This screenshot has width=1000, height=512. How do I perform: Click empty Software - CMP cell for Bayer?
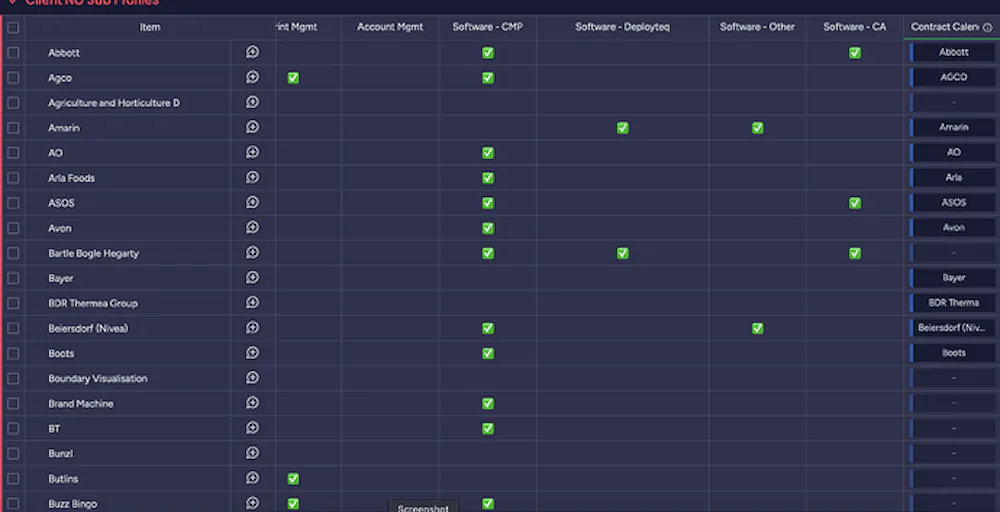tap(488, 278)
